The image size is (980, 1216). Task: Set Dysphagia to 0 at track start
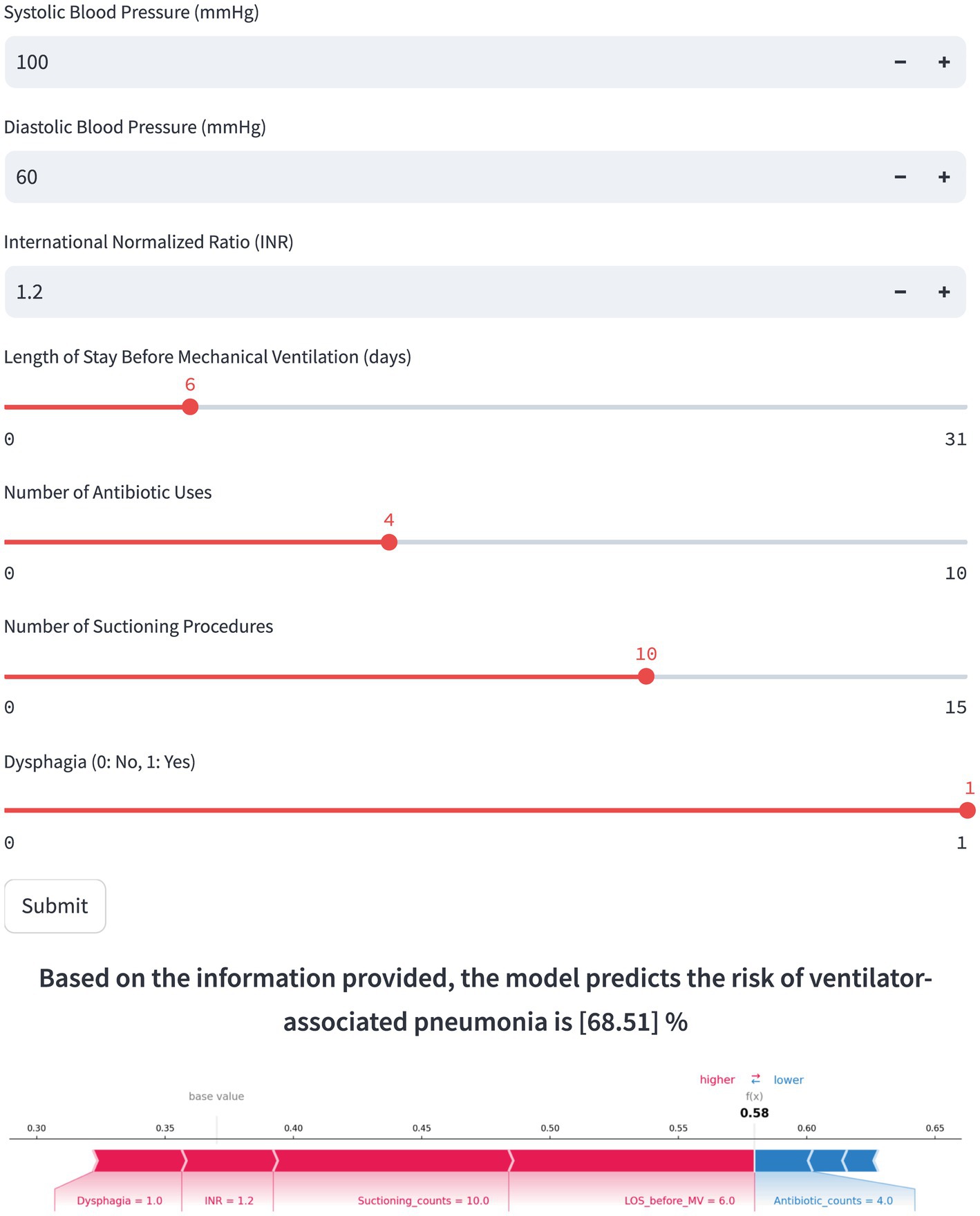[x=7, y=810]
